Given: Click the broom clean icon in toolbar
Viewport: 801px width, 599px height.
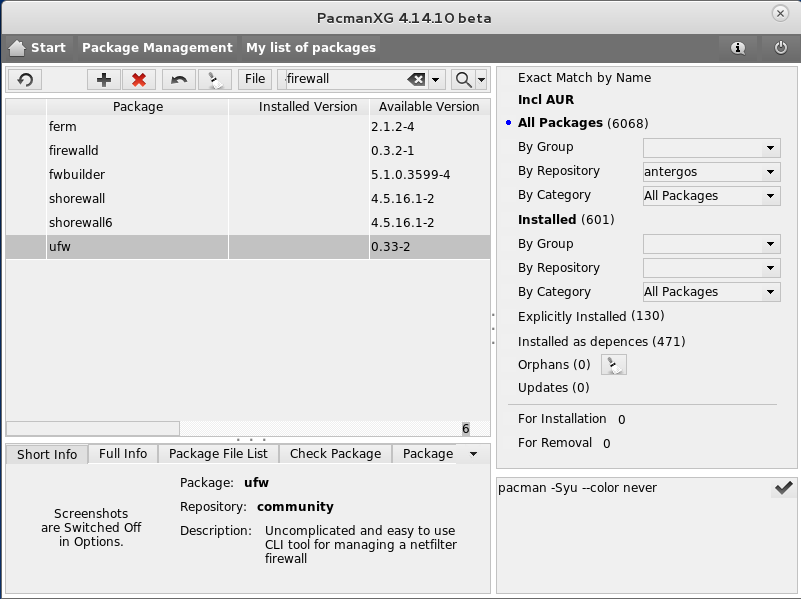Looking at the screenshot, I should point(214,79).
